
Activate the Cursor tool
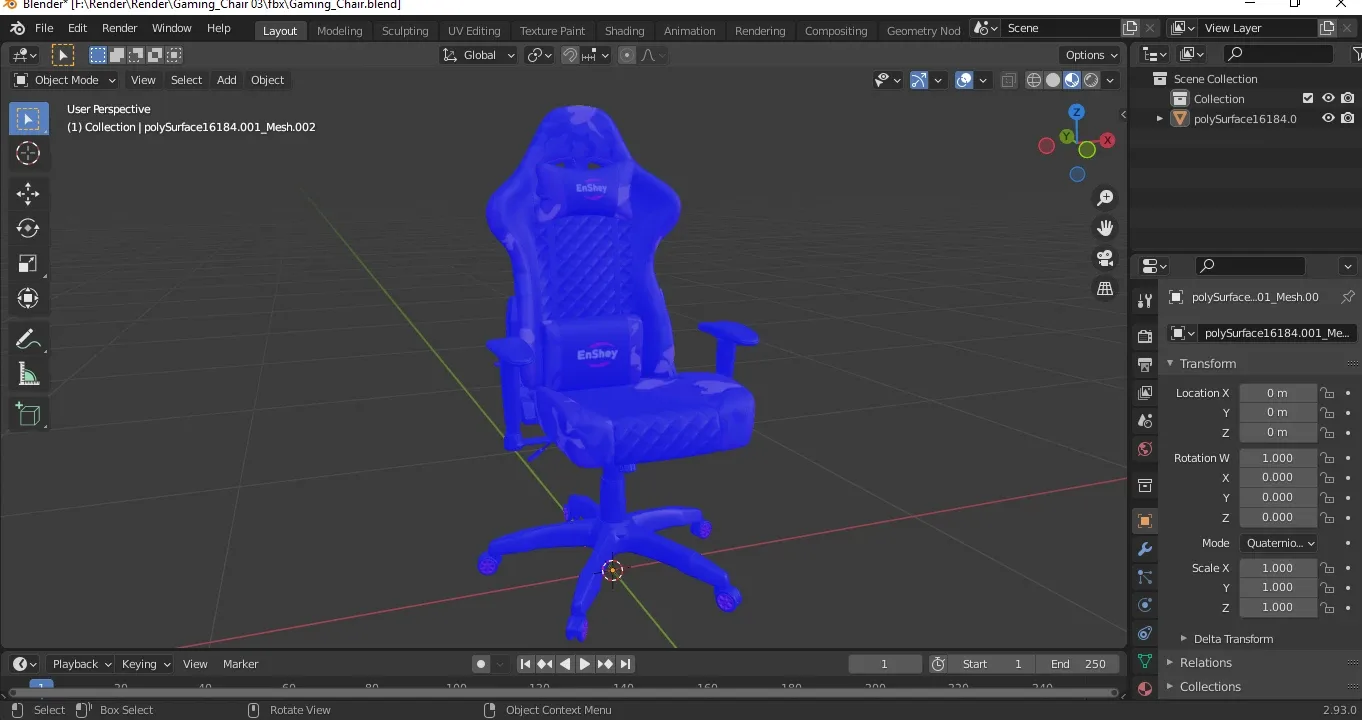(28, 153)
